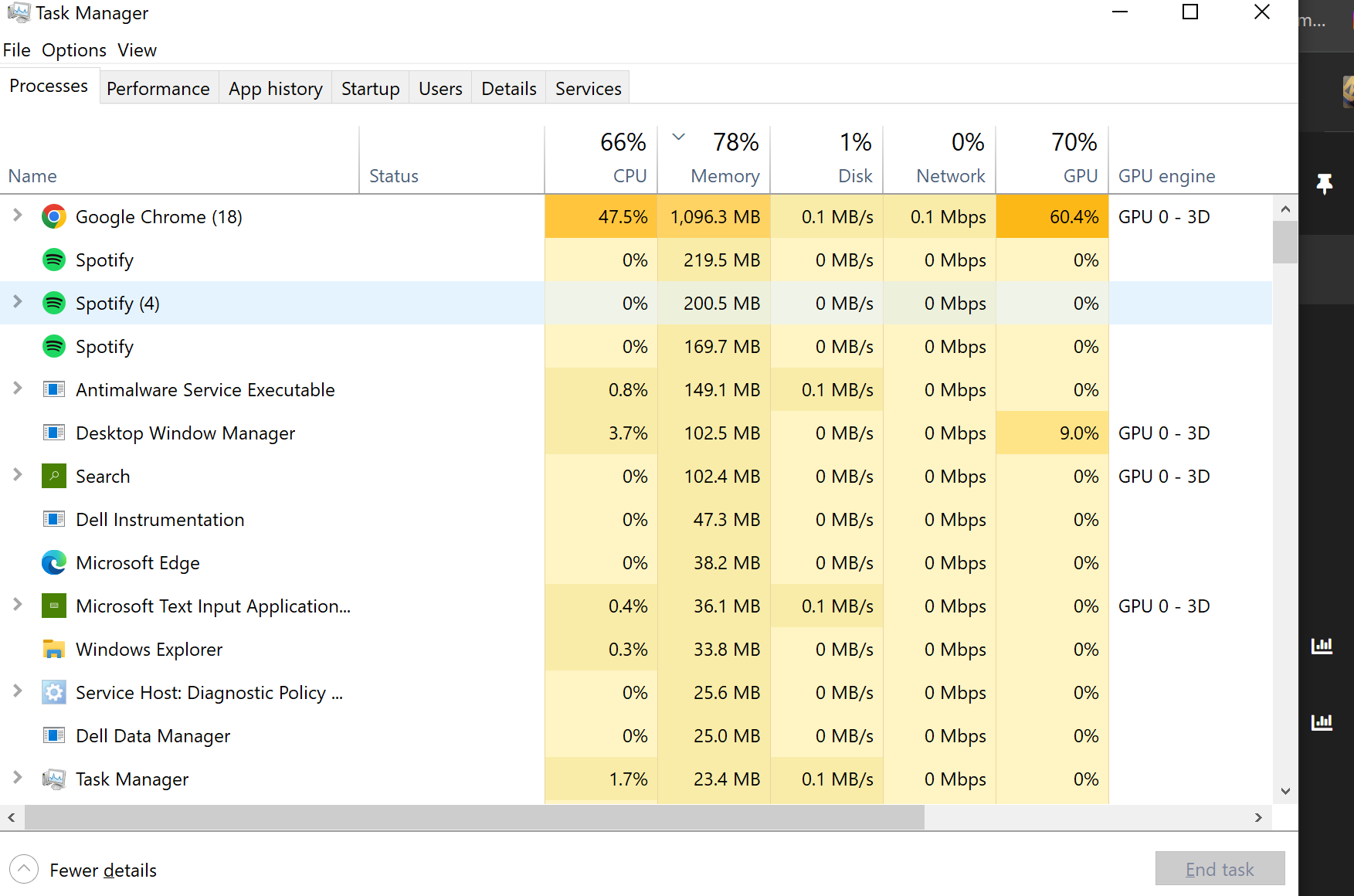Click the 1,096.3 MB memory cell
This screenshot has width=1354, height=896.
click(714, 217)
